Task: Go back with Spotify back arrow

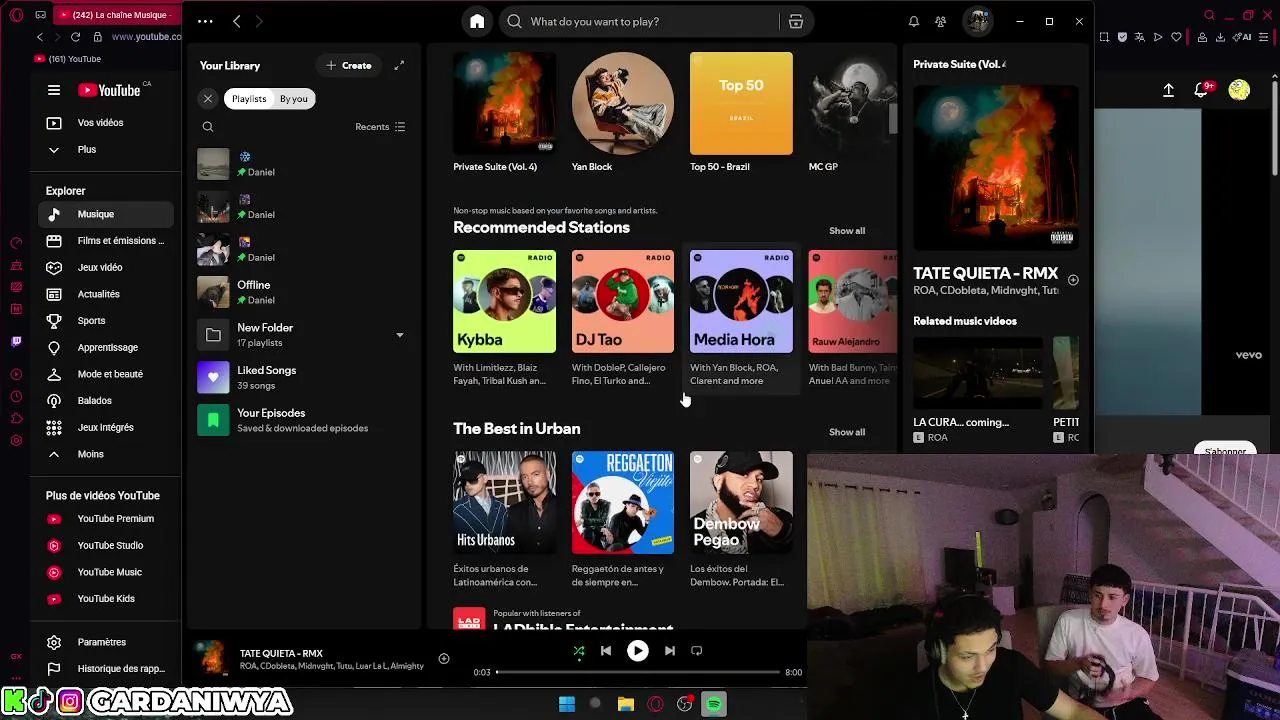Action: [236, 21]
